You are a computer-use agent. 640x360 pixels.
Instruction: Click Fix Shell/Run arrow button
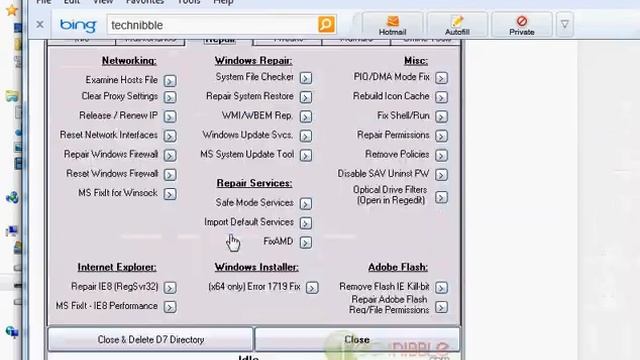tap(441, 116)
